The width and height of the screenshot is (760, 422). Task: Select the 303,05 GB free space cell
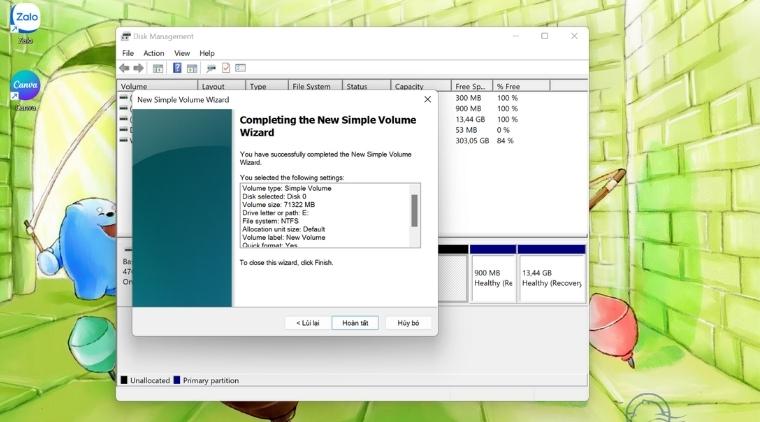(x=472, y=141)
